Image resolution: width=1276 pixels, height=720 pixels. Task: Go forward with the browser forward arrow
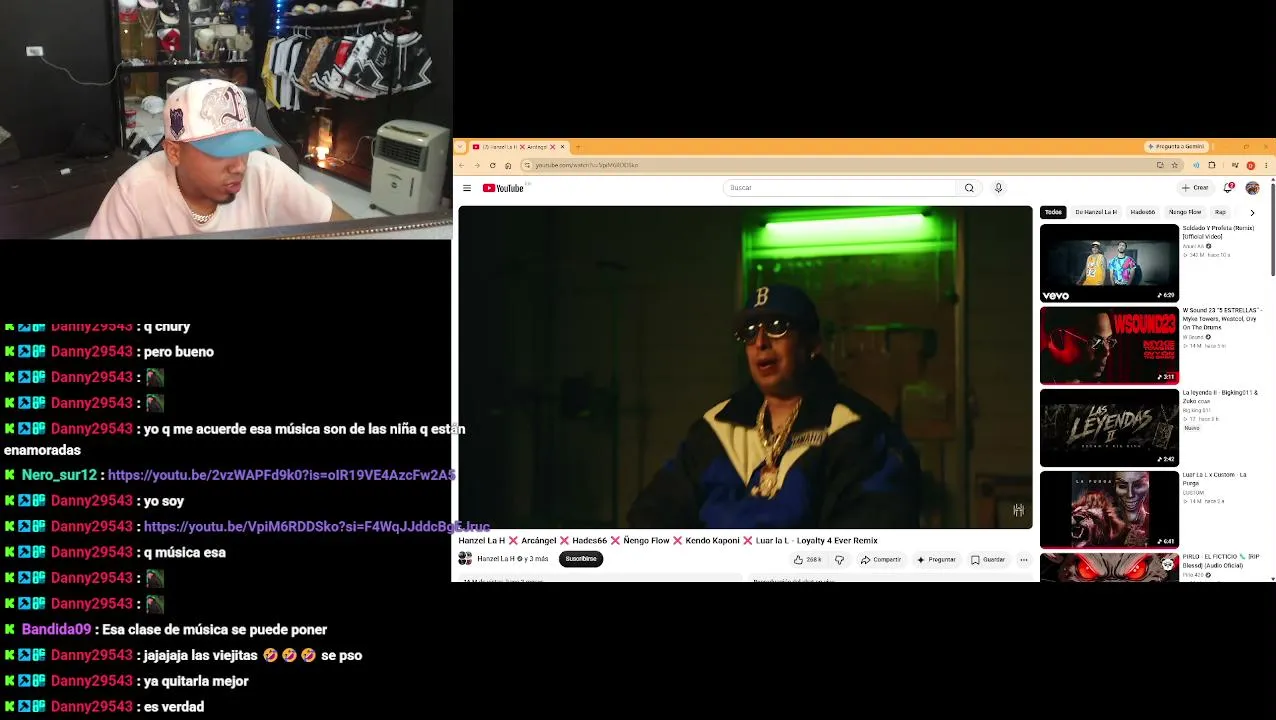(477, 165)
